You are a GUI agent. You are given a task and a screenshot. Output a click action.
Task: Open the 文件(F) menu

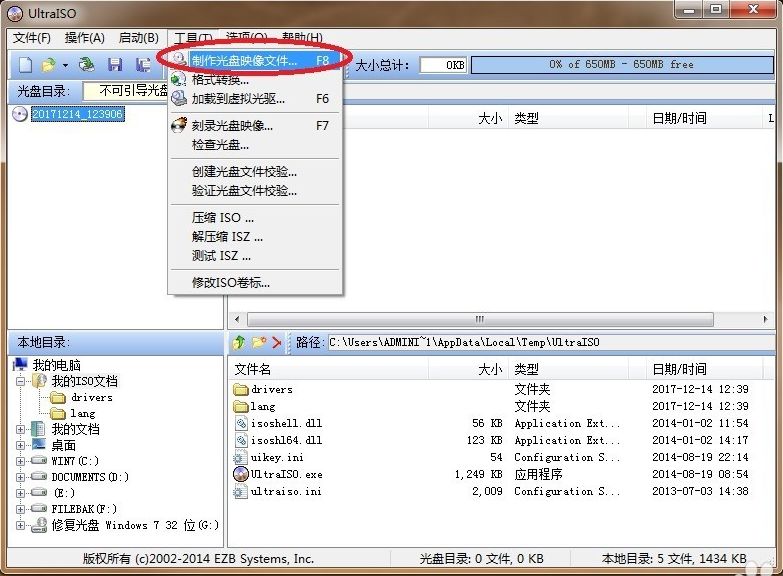[x=31, y=38]
